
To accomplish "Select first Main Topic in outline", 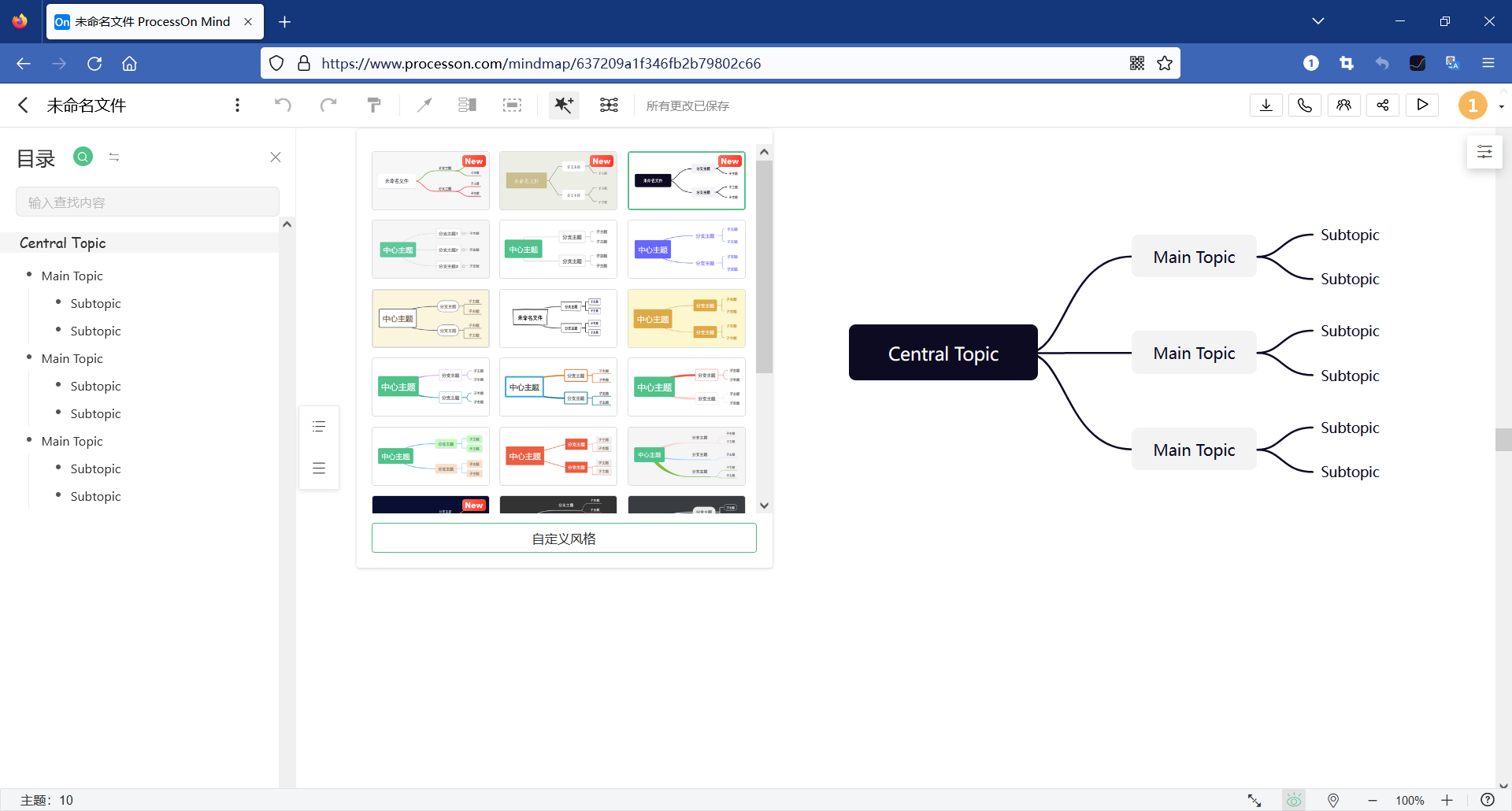I will [x=72, y=276].
